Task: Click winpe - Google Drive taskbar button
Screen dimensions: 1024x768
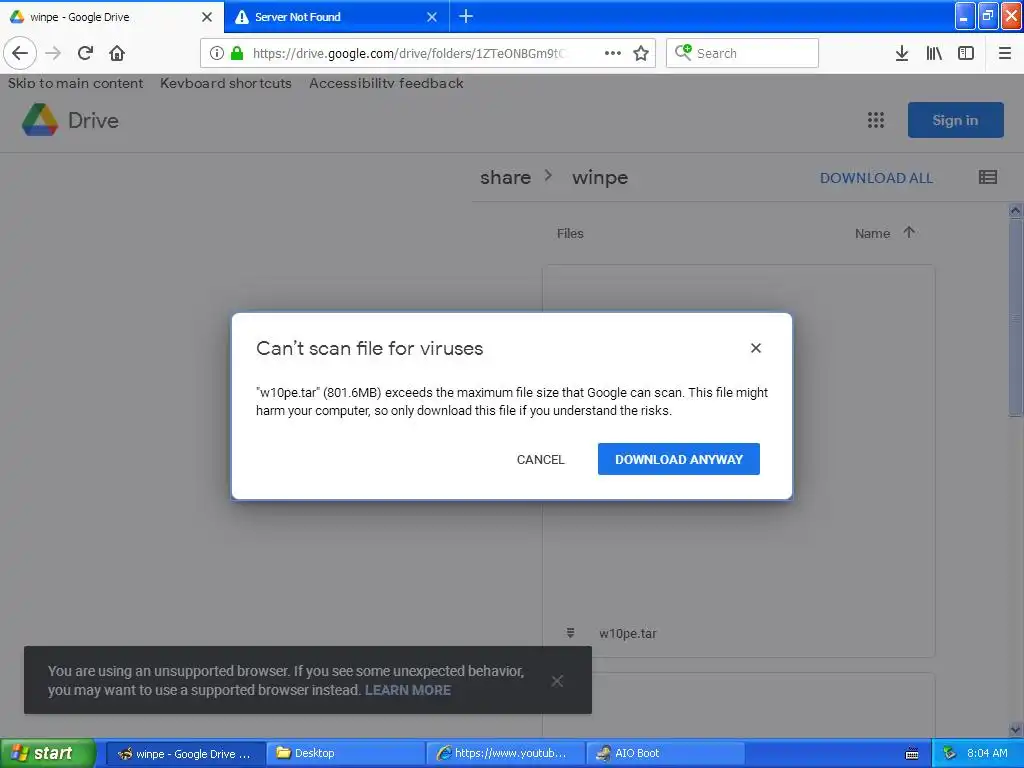Action: click(185, 753)
